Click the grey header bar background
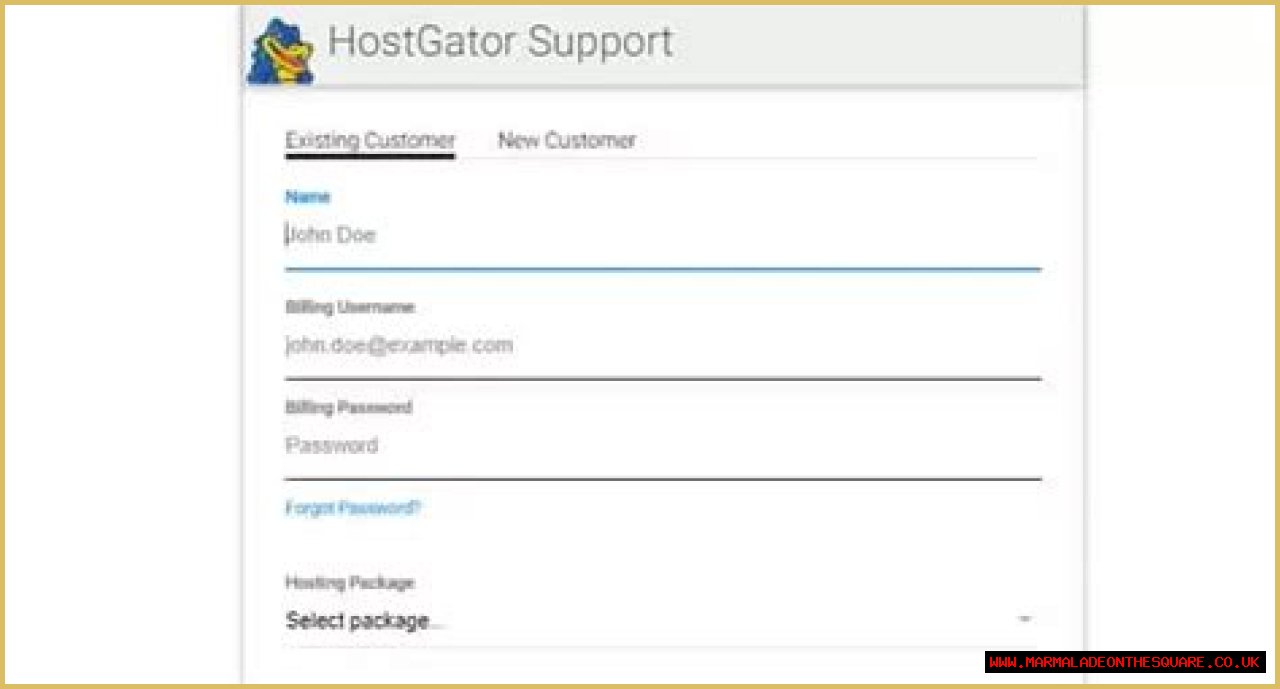Viewport: 1280px width, 689px height. 880,45
